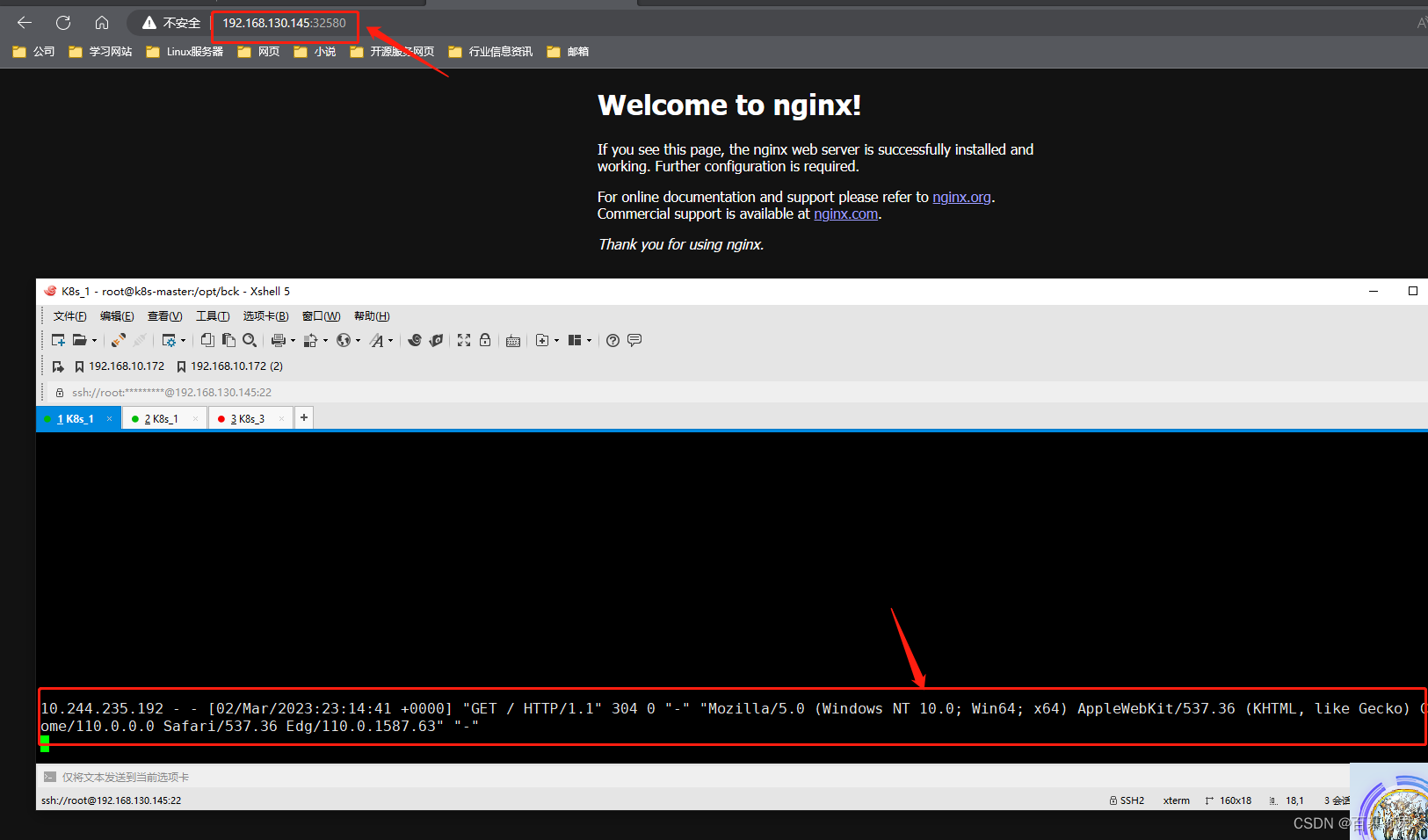Click the file transfer icon
Screen dimensions: 1428x840
click(310, 340)
